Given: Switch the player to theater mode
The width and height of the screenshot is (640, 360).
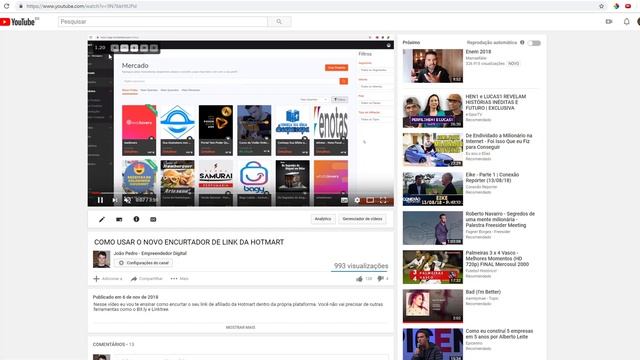Looking at the screenshot, I should [370, 200].
